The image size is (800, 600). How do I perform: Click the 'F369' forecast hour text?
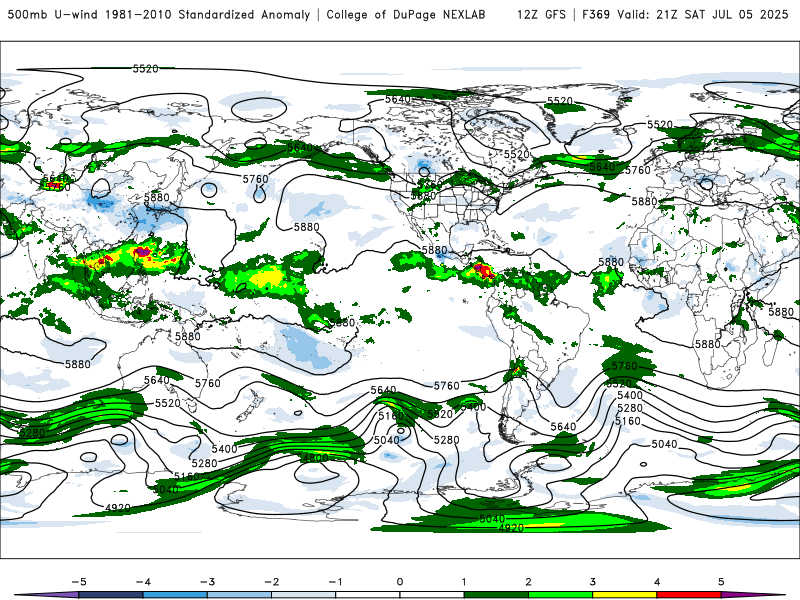pos(596,14)
